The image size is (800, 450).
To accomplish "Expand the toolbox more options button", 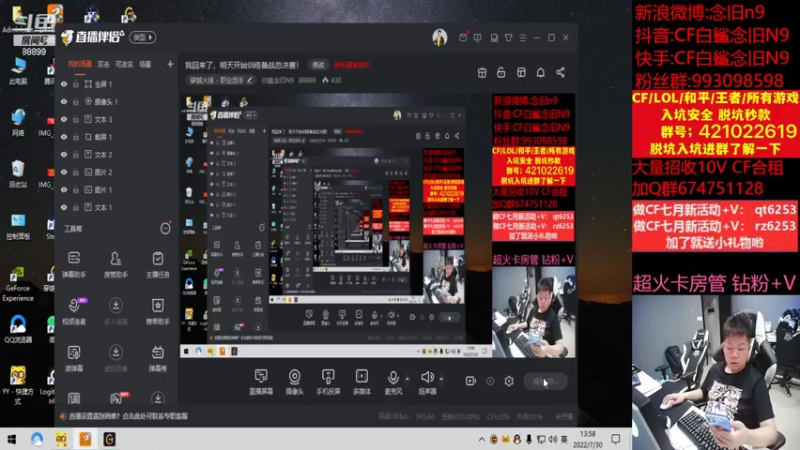I will pos(165,229).
